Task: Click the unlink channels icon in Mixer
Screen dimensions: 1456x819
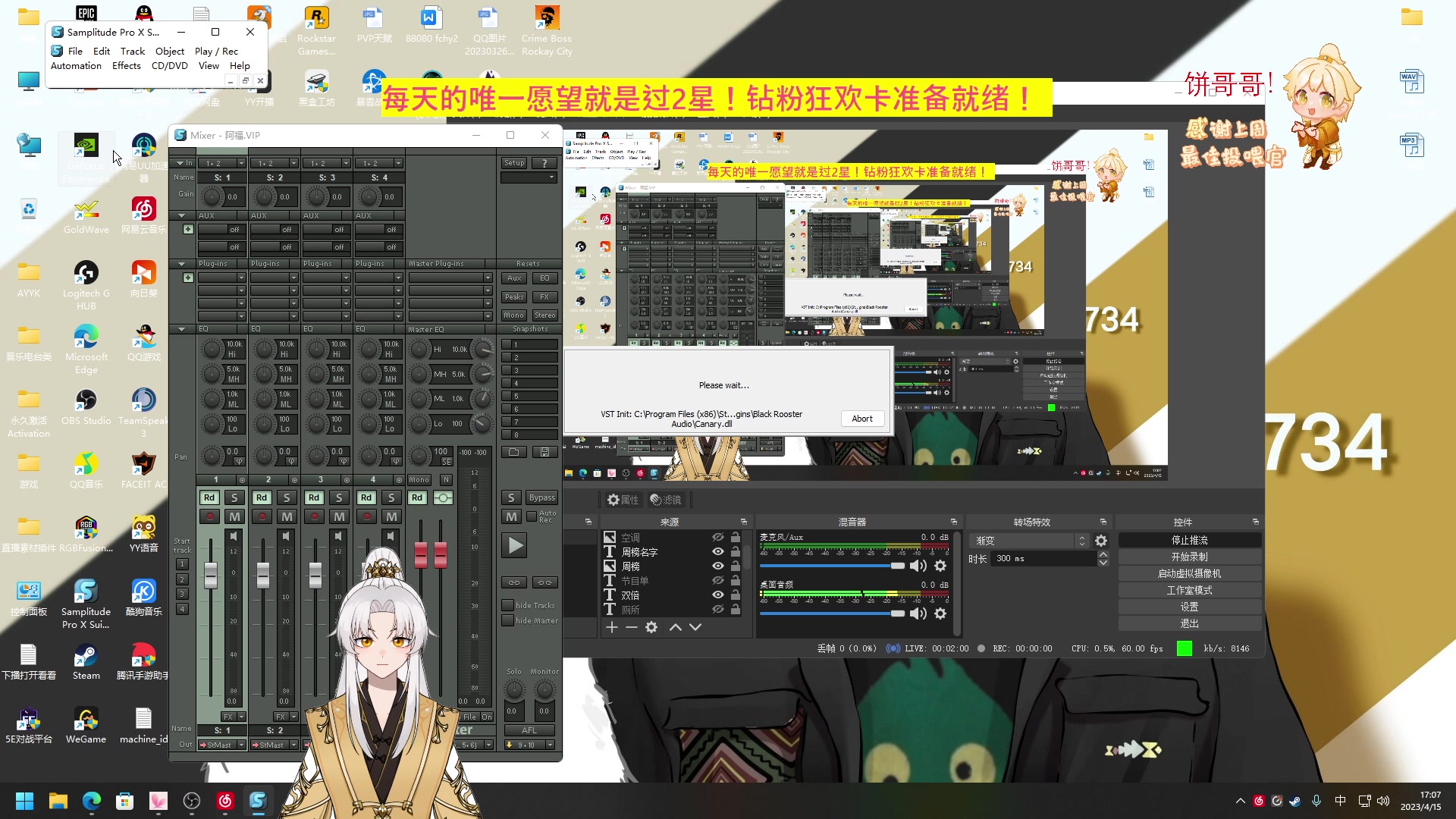Action: pyautogui.click(x=544, y=582)
